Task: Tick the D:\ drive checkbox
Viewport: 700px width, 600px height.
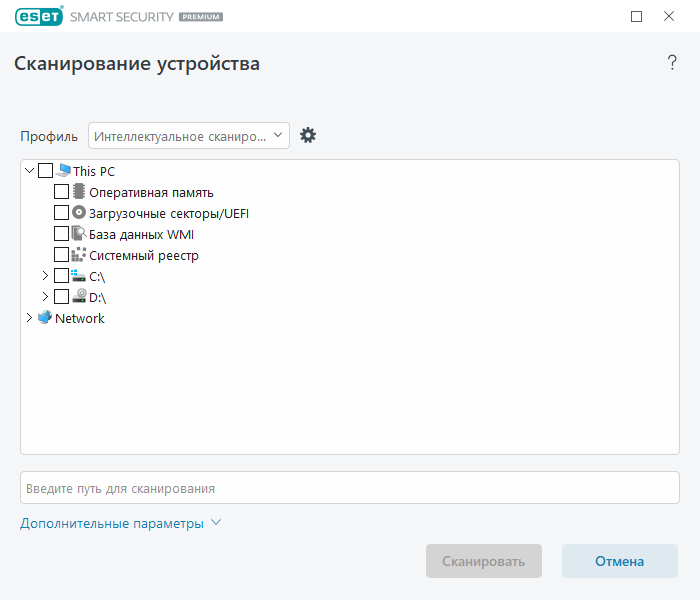Action: 62,296
